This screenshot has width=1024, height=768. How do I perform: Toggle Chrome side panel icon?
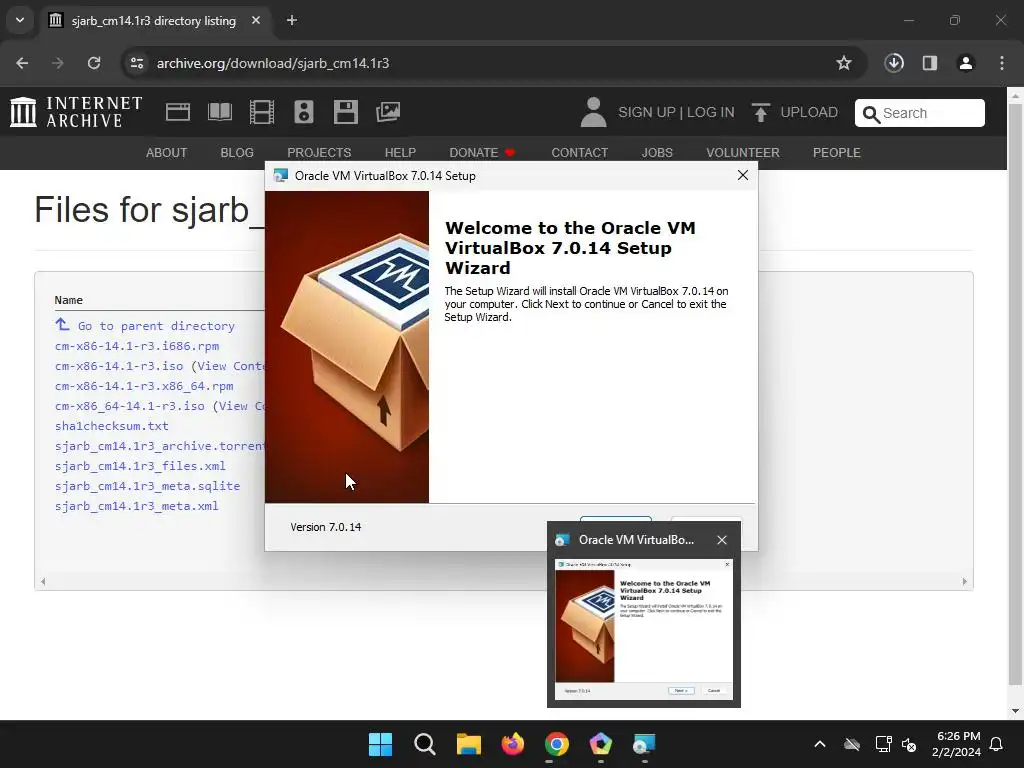pos(930,63)
